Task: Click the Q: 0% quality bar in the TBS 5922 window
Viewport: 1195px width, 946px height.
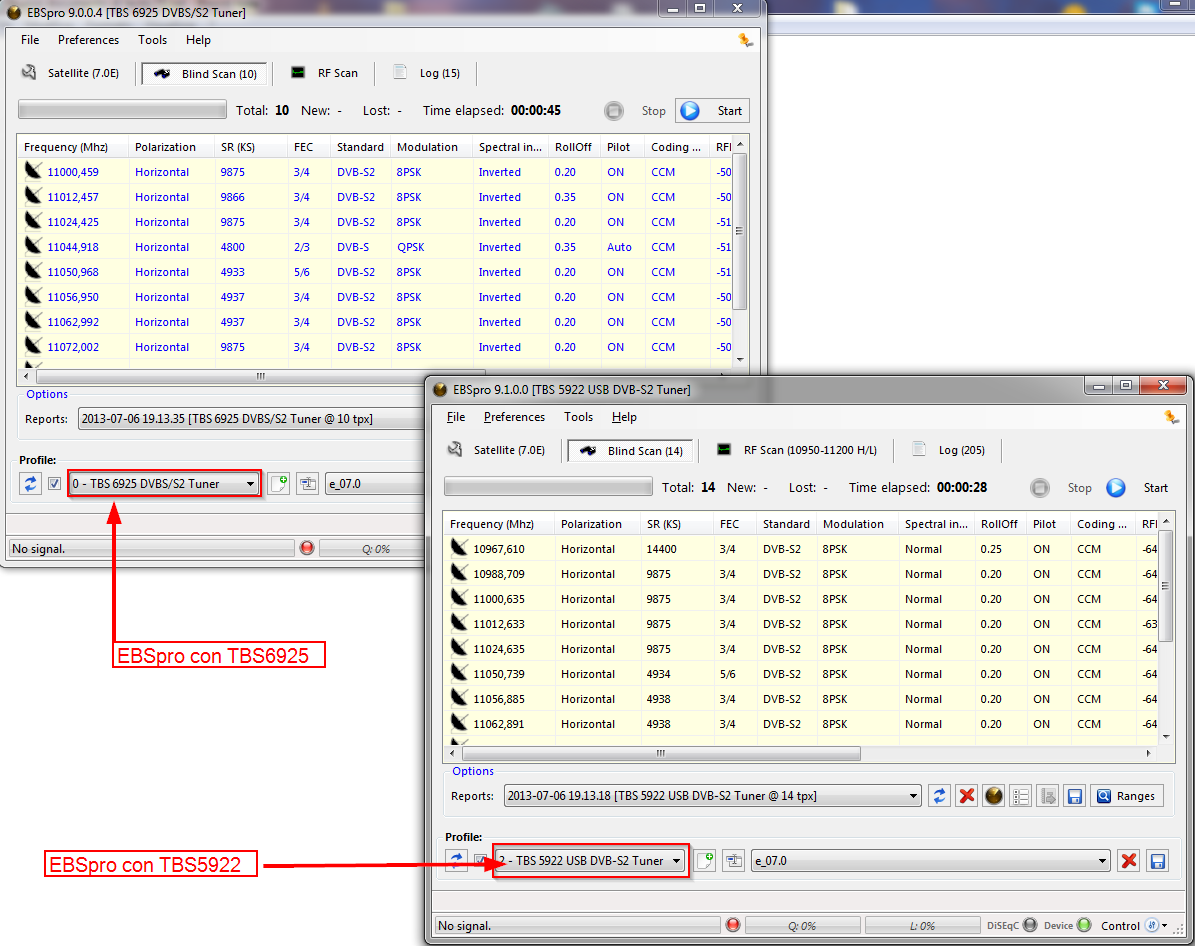Action: (803, 925)
